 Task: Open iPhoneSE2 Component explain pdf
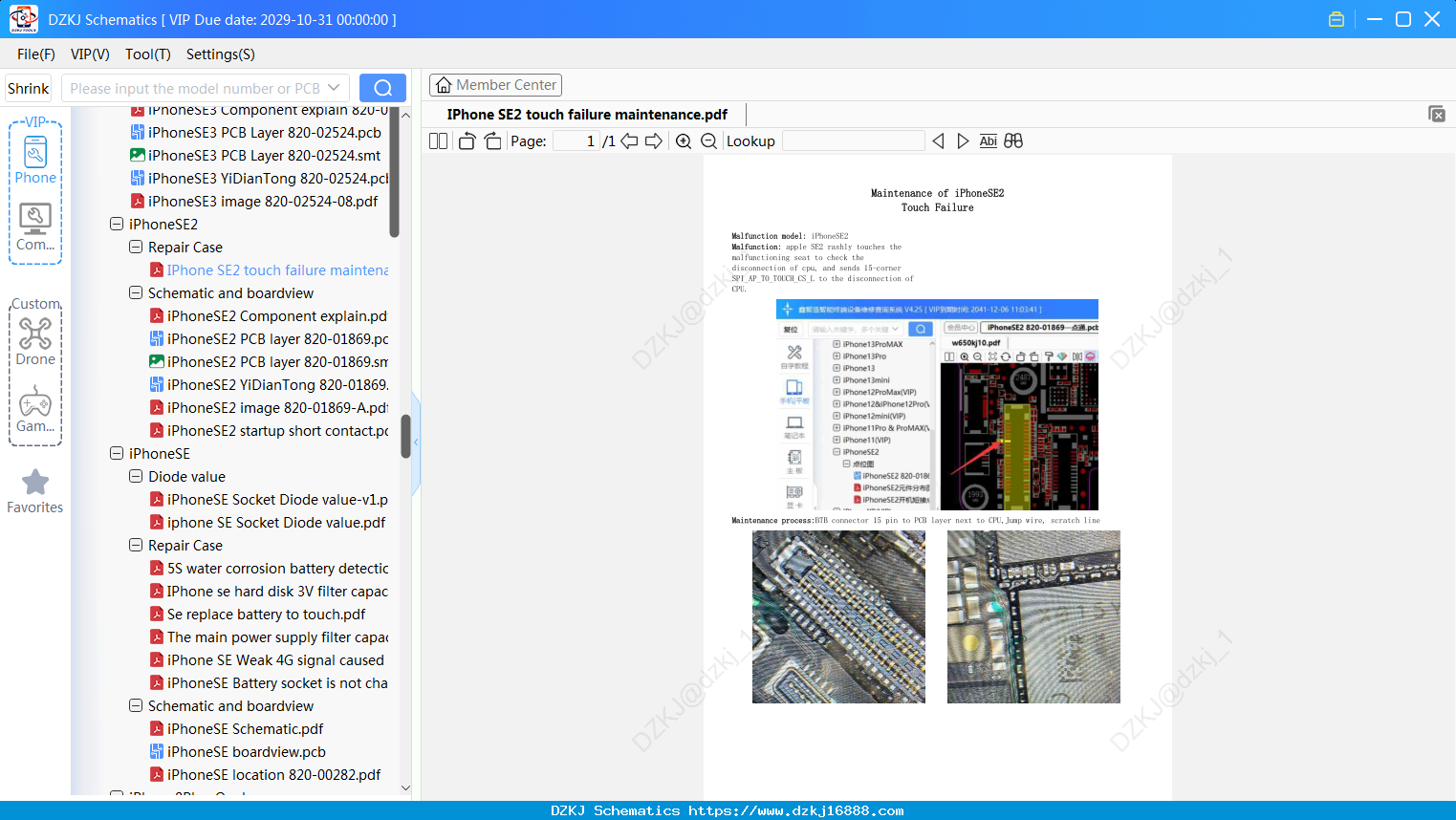[x=269, y=316]
